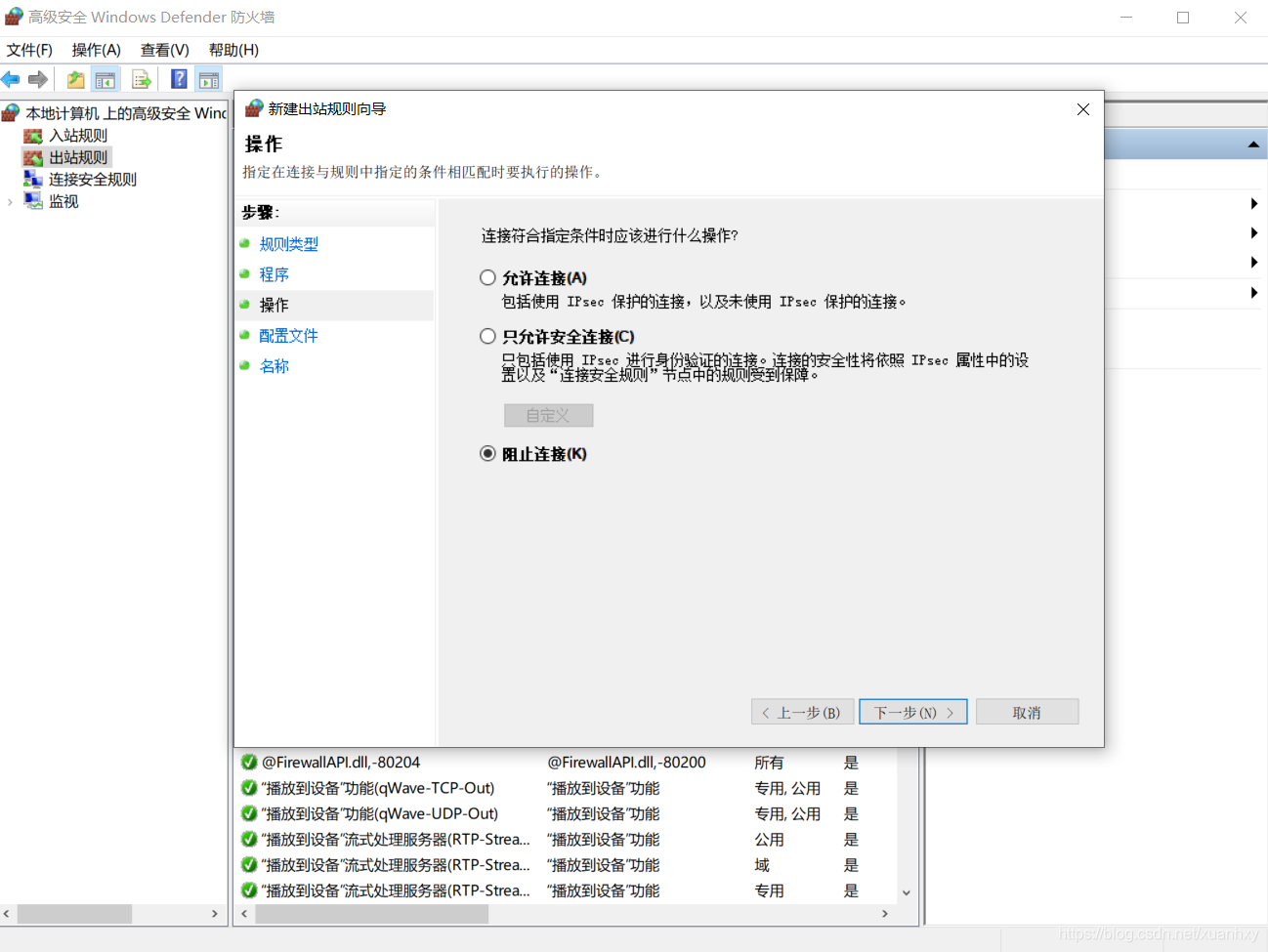Click the Up one level folder icon
The width and height of the screenshot is (1268, 952).
click(75, 79)
